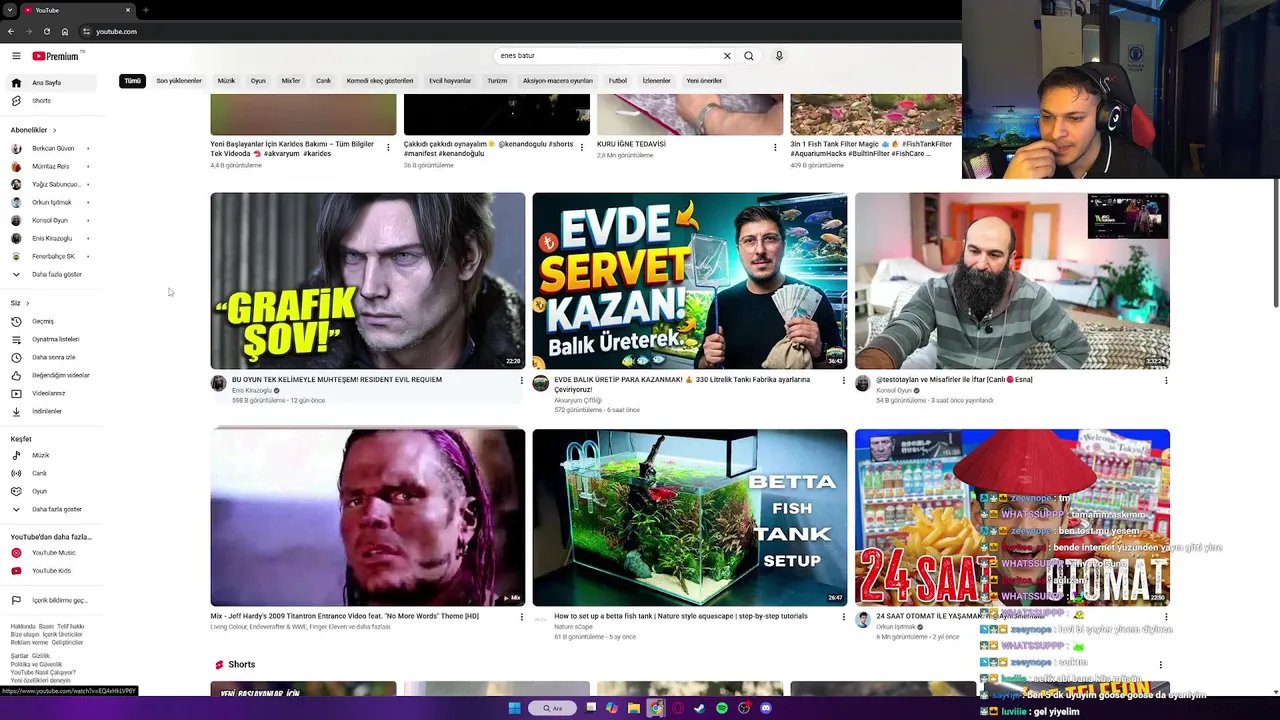The width and height of the screenshot is (1280, 720).
Task: Open Shorts from the sidebar
Action: [52, 101]
